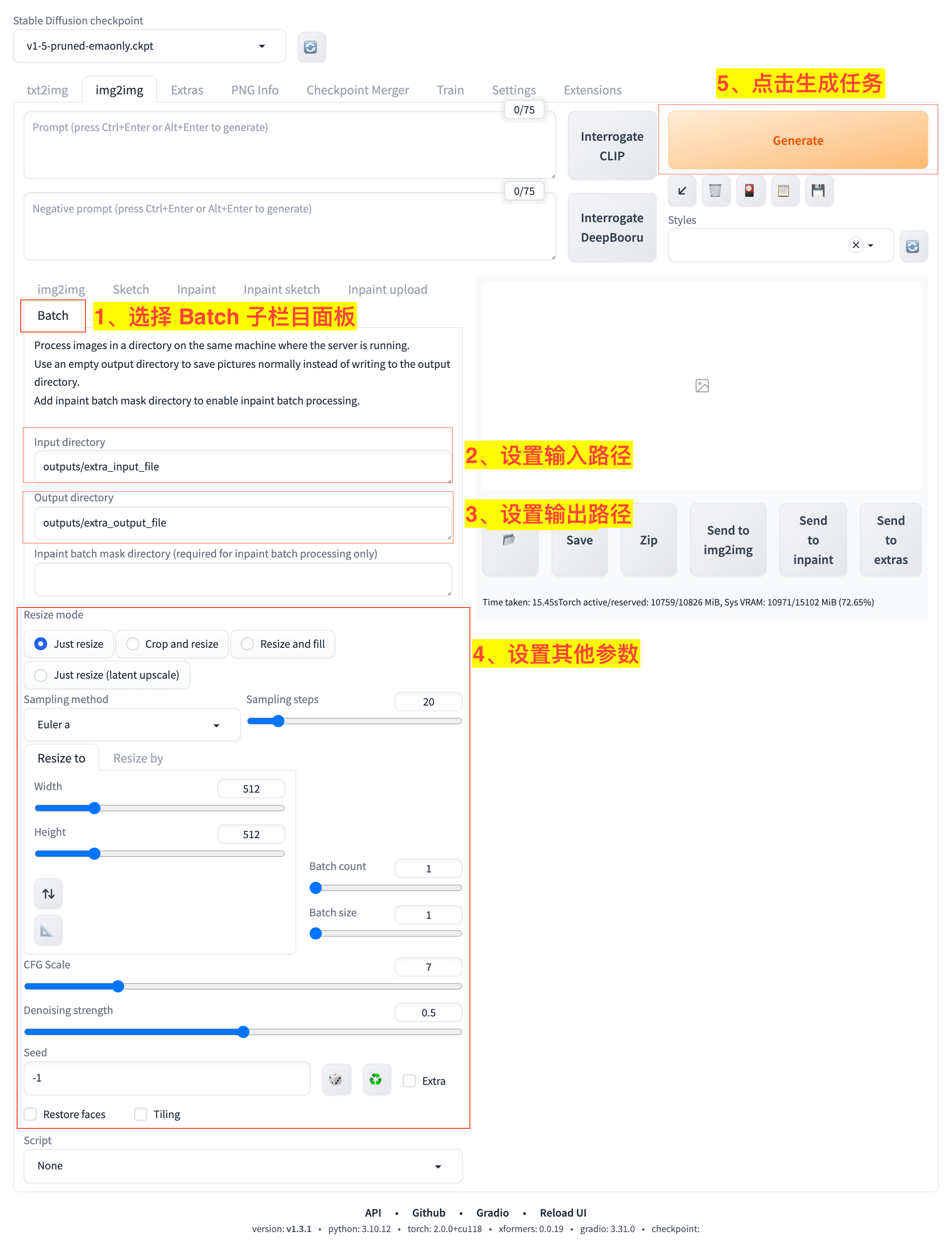Image resolution: width=952 pixels, height=1250 pixels.
Task: Open the Inpaint sketch sub-tab
Action: point(282,290)
